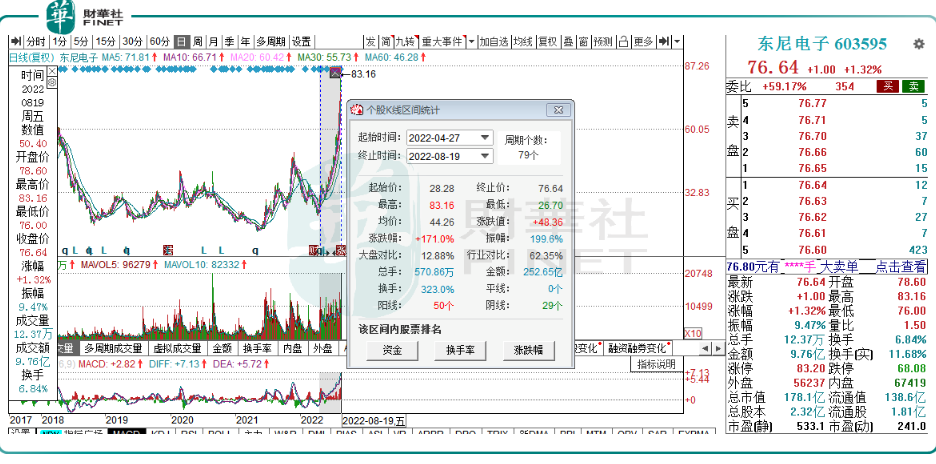Open the 终止时间 date dropdown
This screenshot has width=936, height=464.
click(x=485, y=156)
